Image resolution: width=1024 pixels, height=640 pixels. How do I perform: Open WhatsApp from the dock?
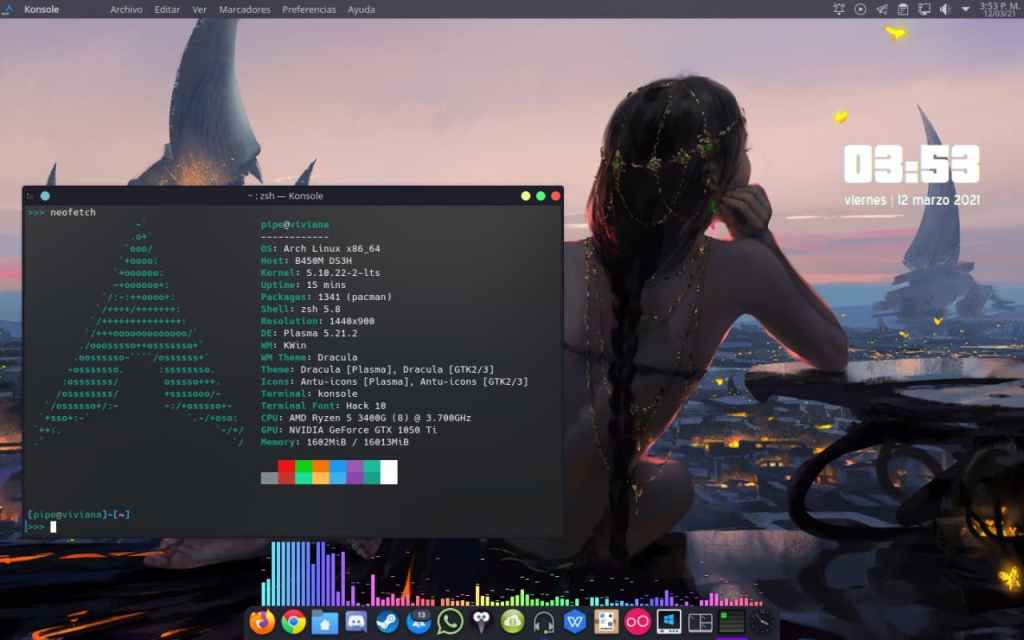tap(450, 622)
